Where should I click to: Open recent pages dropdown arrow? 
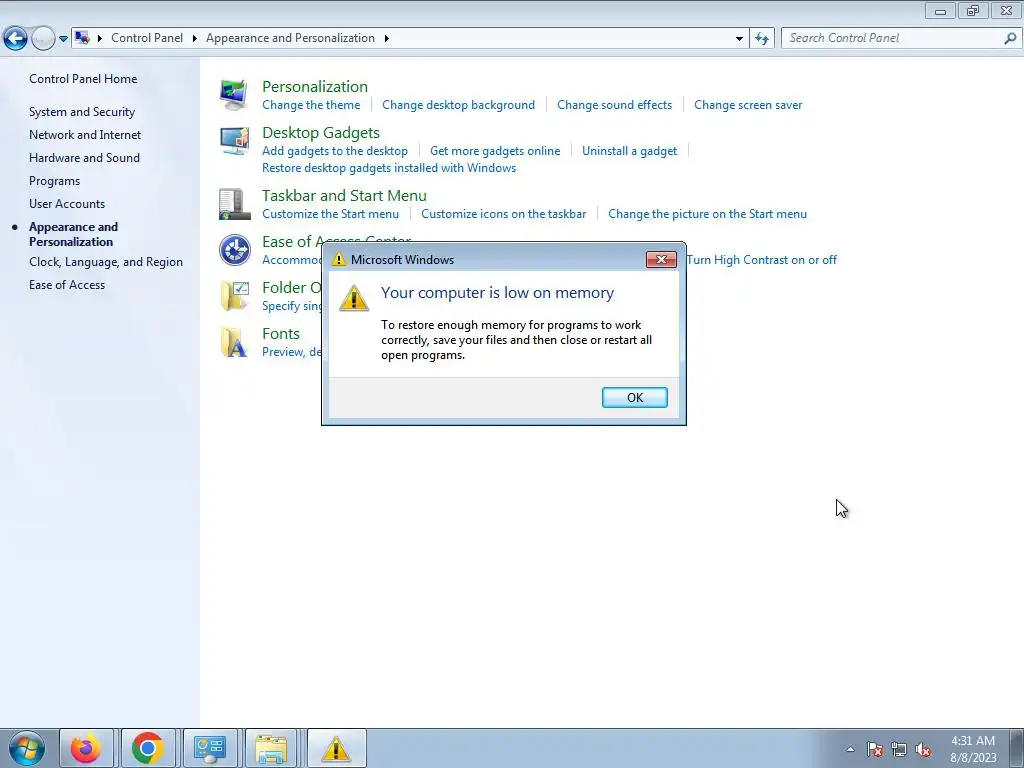coord(63,39)
